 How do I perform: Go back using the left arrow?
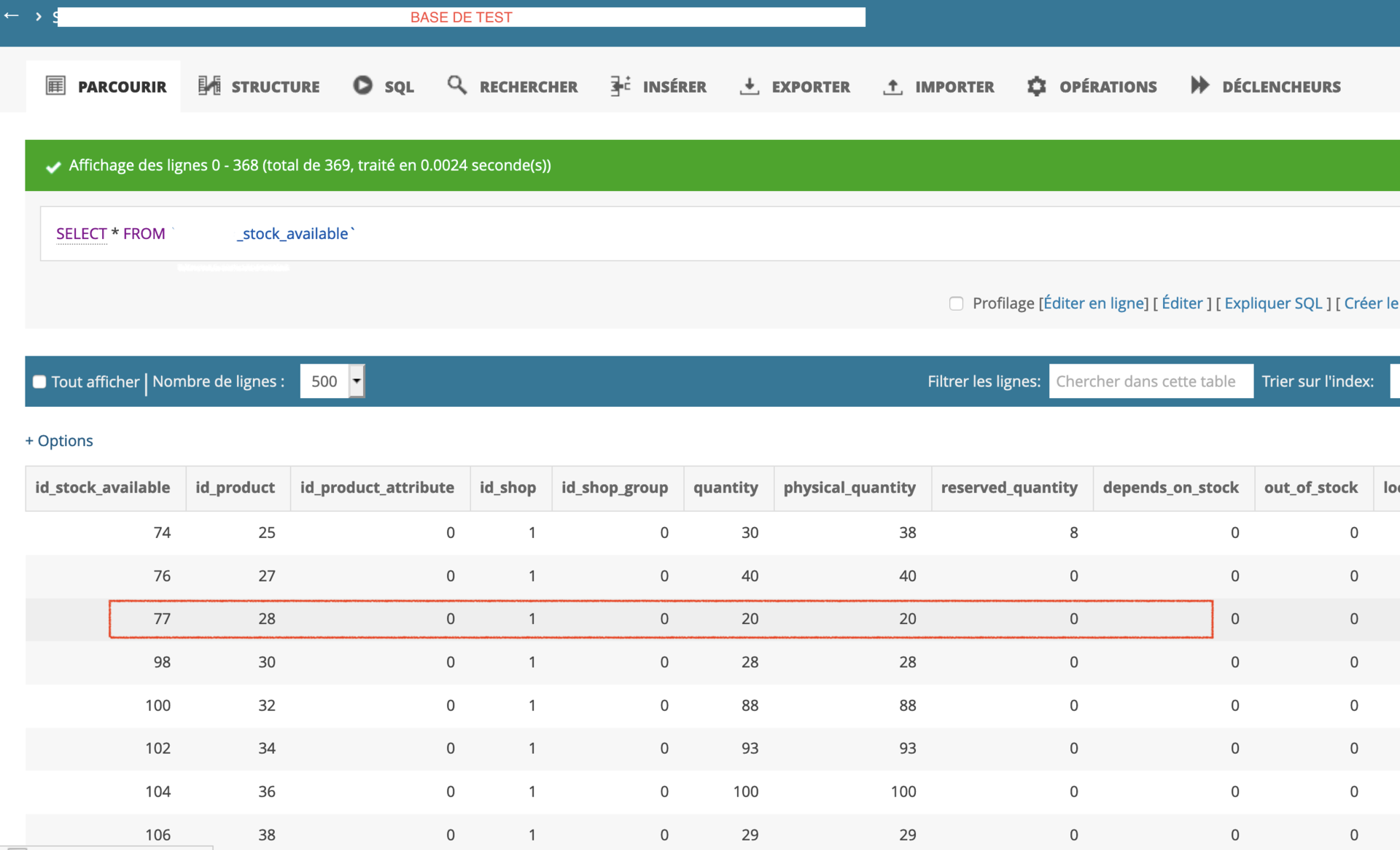tap(11, 16)
